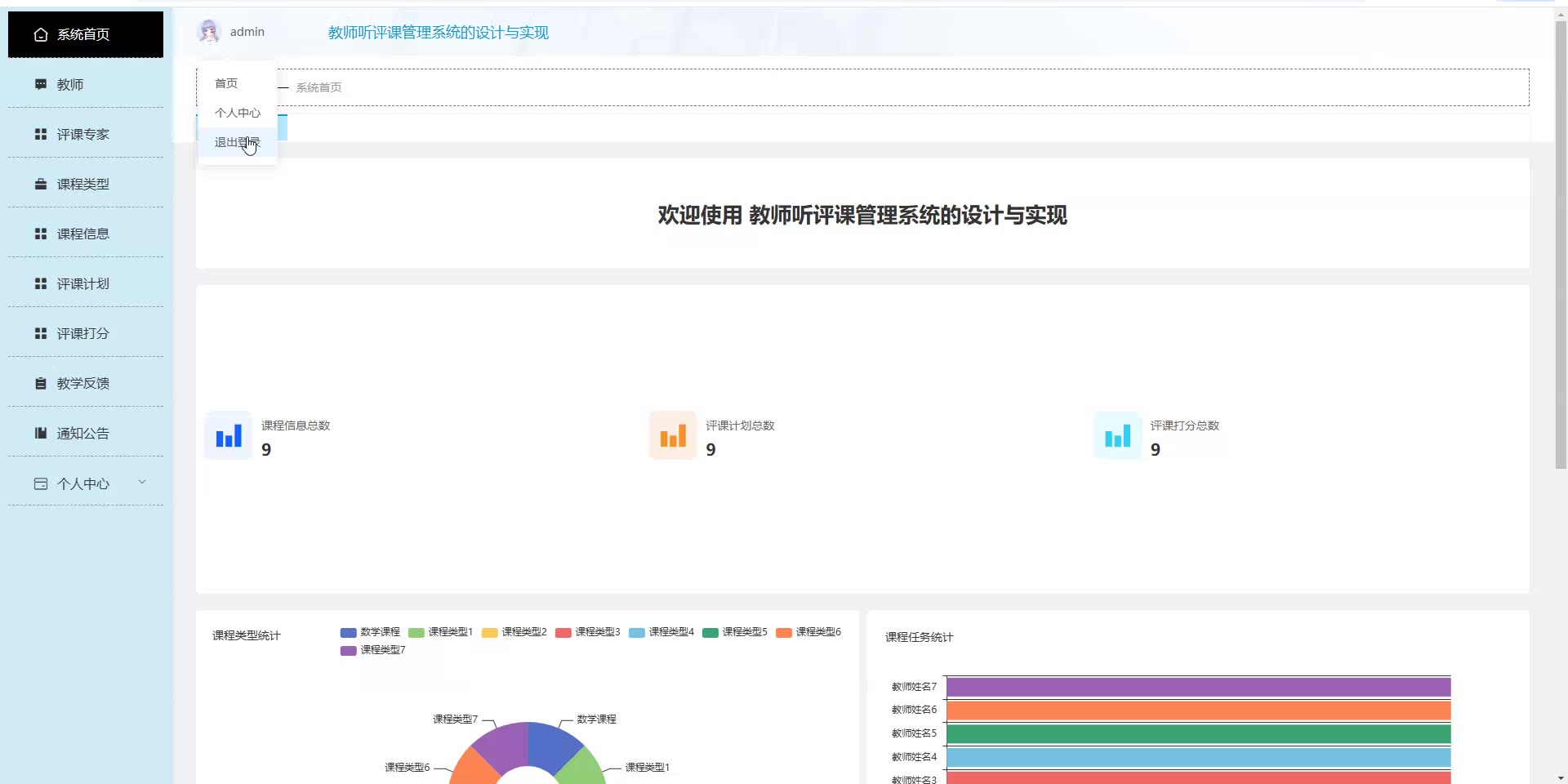Screen dimensions: 1568x784
Task: Click the 课程类型统计 chart title
Action: pyautogui.click(x=247, y=635)
